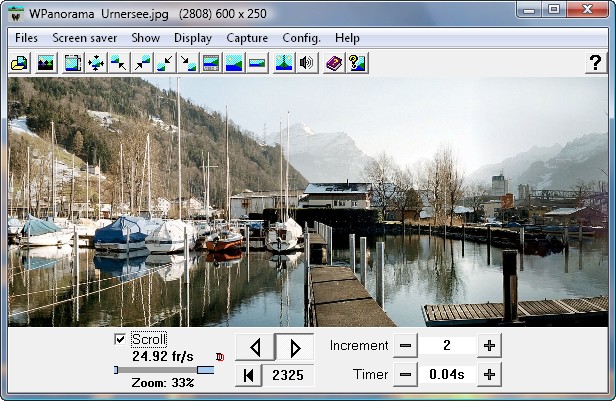Viewport: 616px width, 401px height.
Task: Click the Timer label
Action: (x=370, y=375)
